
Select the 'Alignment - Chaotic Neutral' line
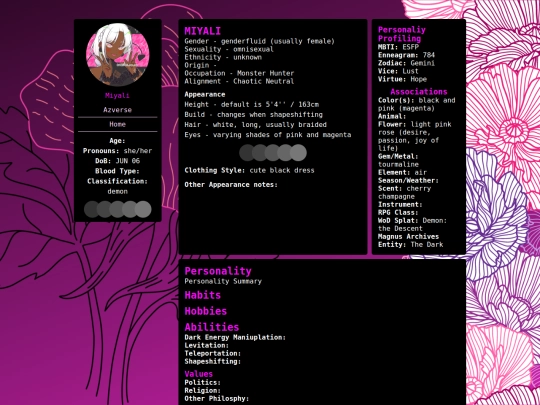pyautogui.click(x=239, y=81)
